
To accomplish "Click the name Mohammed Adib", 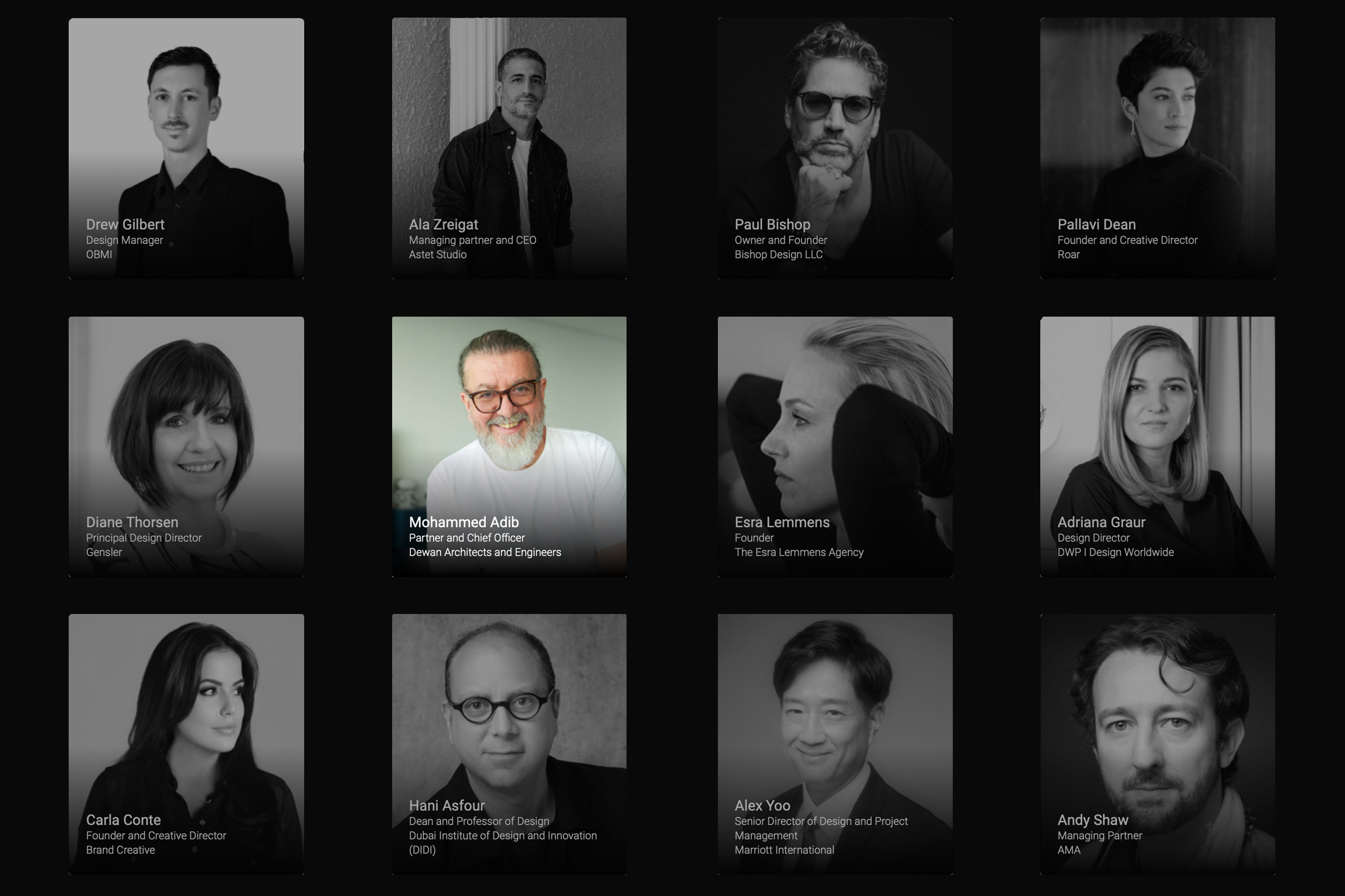I will pyautogui.click(x=464, y=522).
